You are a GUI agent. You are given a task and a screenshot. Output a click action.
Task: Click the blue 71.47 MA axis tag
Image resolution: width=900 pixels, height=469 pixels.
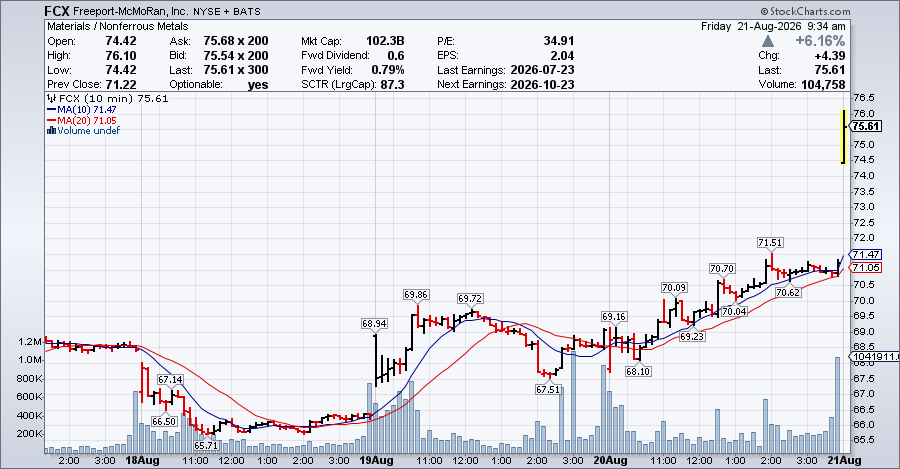[x=865, y=254]
